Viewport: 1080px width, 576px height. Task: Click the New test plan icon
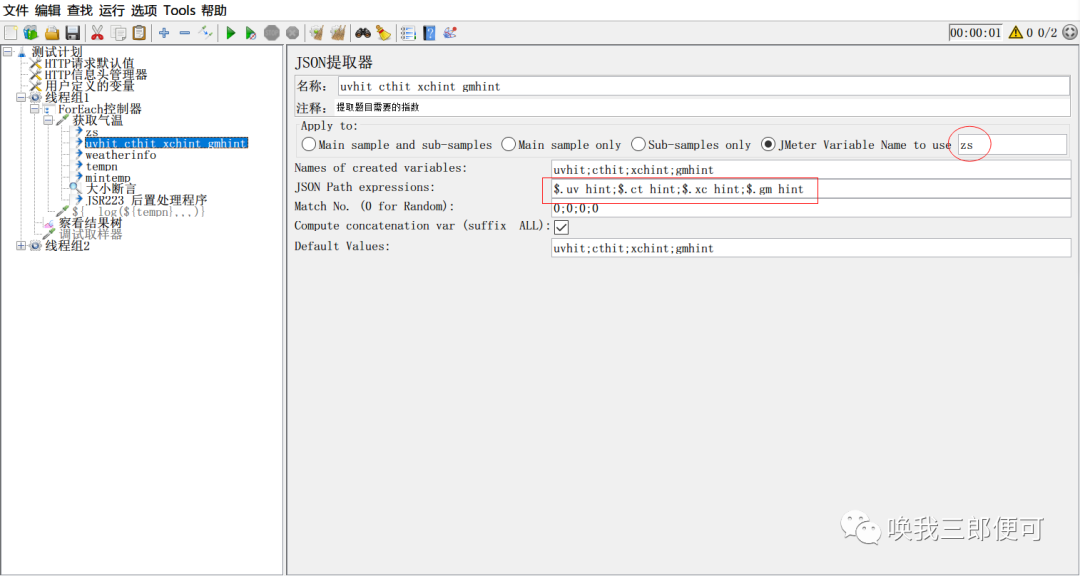pyautogui.click(x=11, y=32)
